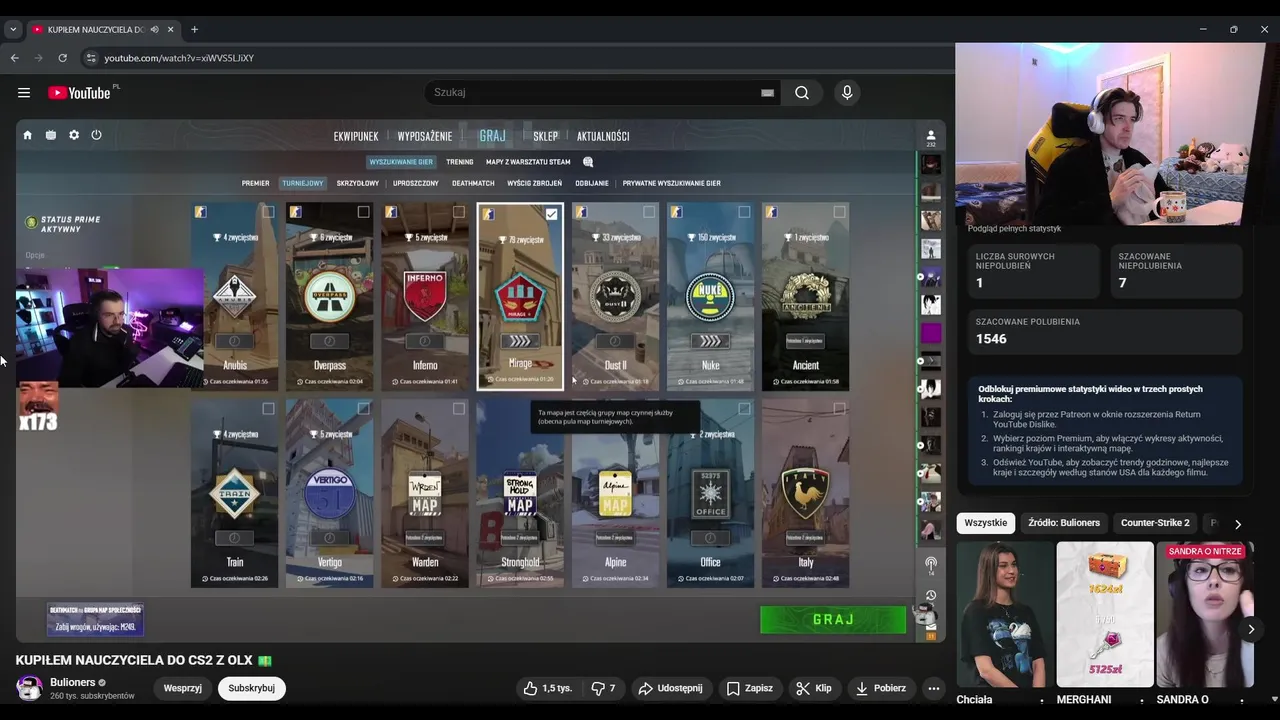This screenshot has height=720, width=1280.
Task: Uncheck the Mirage map checkbox
Action: 551,214
